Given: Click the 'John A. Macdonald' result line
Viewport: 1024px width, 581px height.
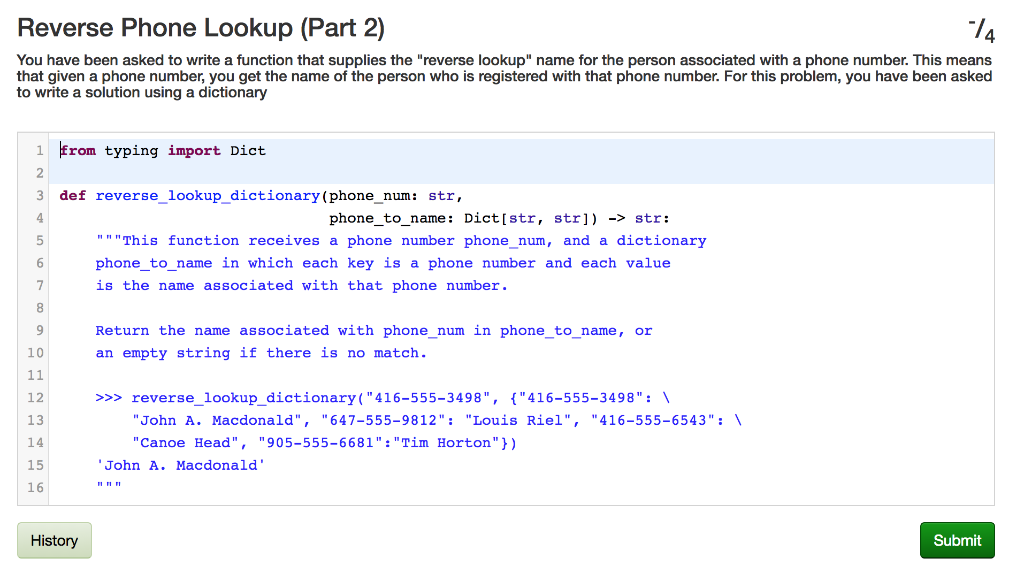Looking at the screenshot, I should click(180, 465).
